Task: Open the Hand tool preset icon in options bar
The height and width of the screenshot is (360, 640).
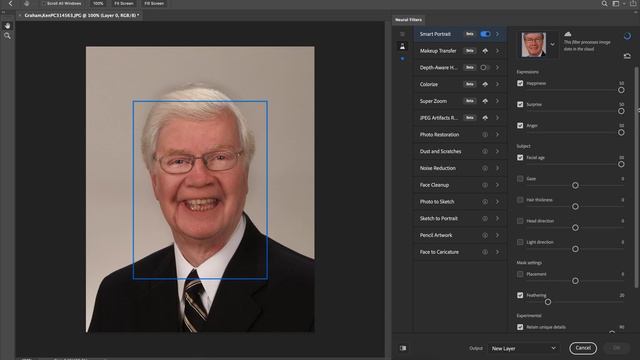Action: click(27, 3)
